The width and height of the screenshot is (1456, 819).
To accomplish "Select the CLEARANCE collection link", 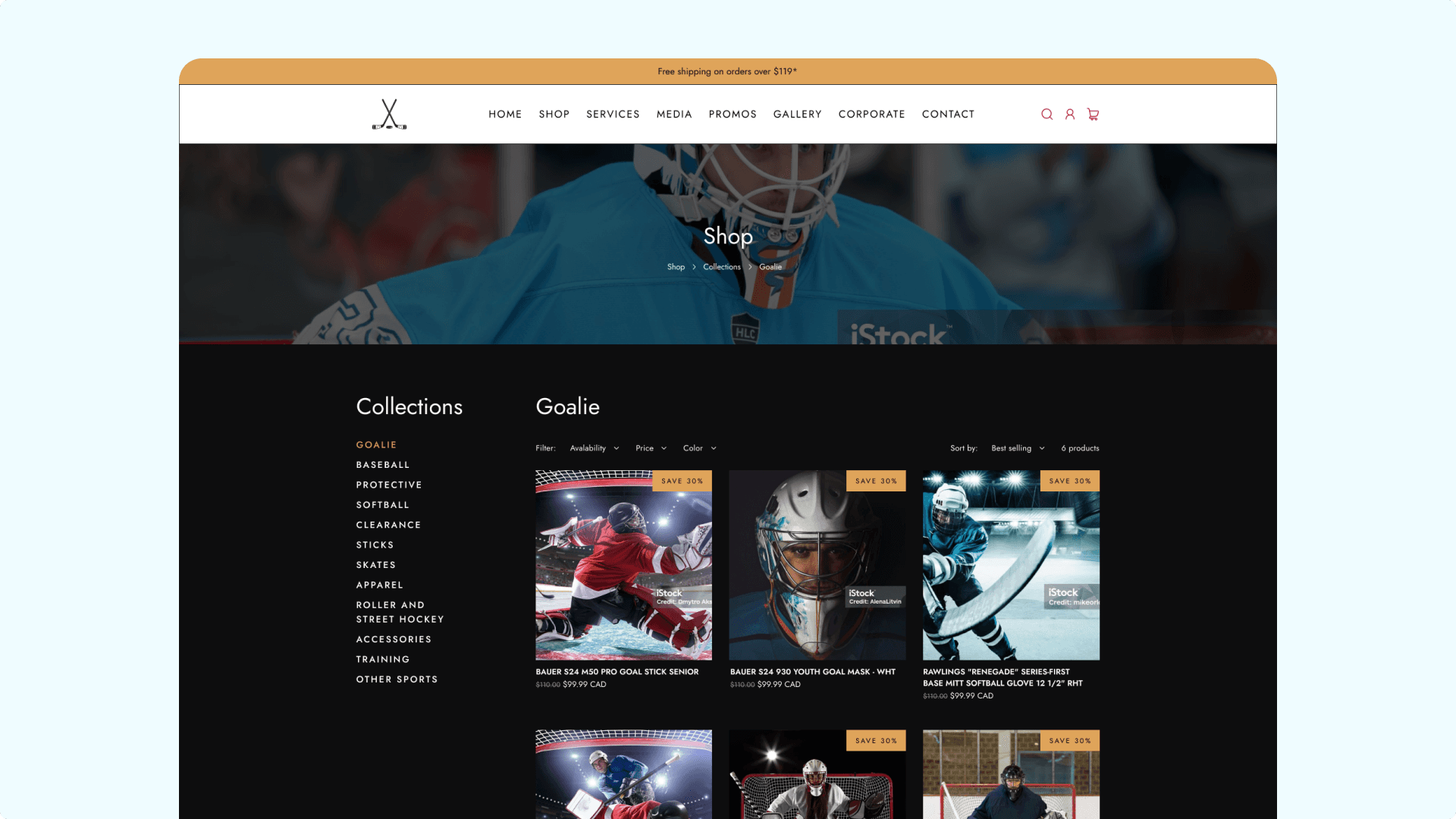I will 388,525.
